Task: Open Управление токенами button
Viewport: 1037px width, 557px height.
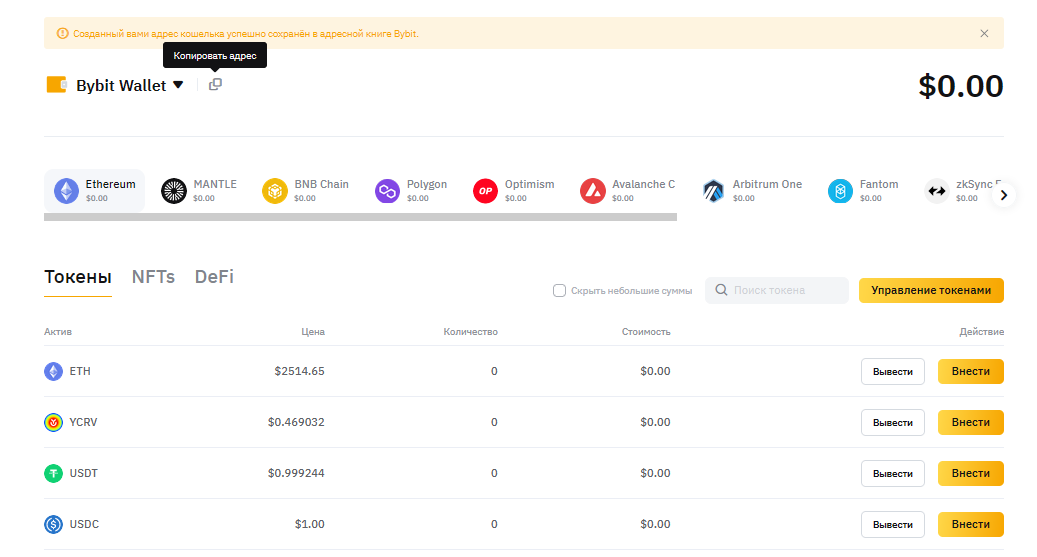Action: coord(931,290)
